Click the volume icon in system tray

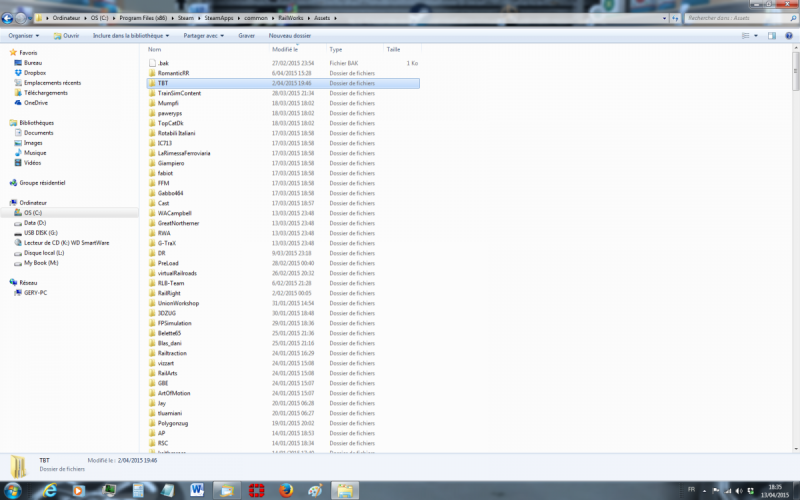739,490
